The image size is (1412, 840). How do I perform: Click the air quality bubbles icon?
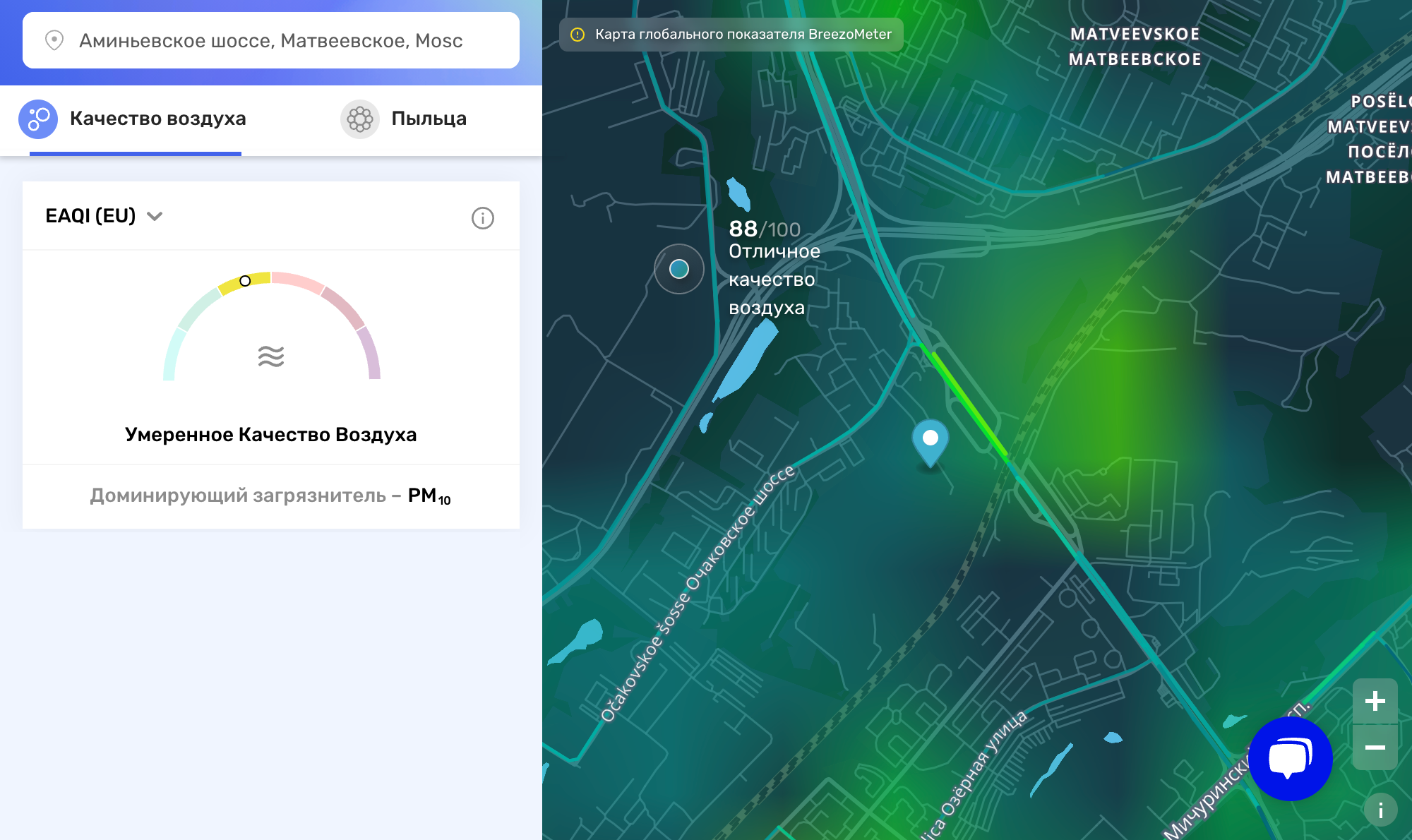pyautogui.click(x=38, y=119)
